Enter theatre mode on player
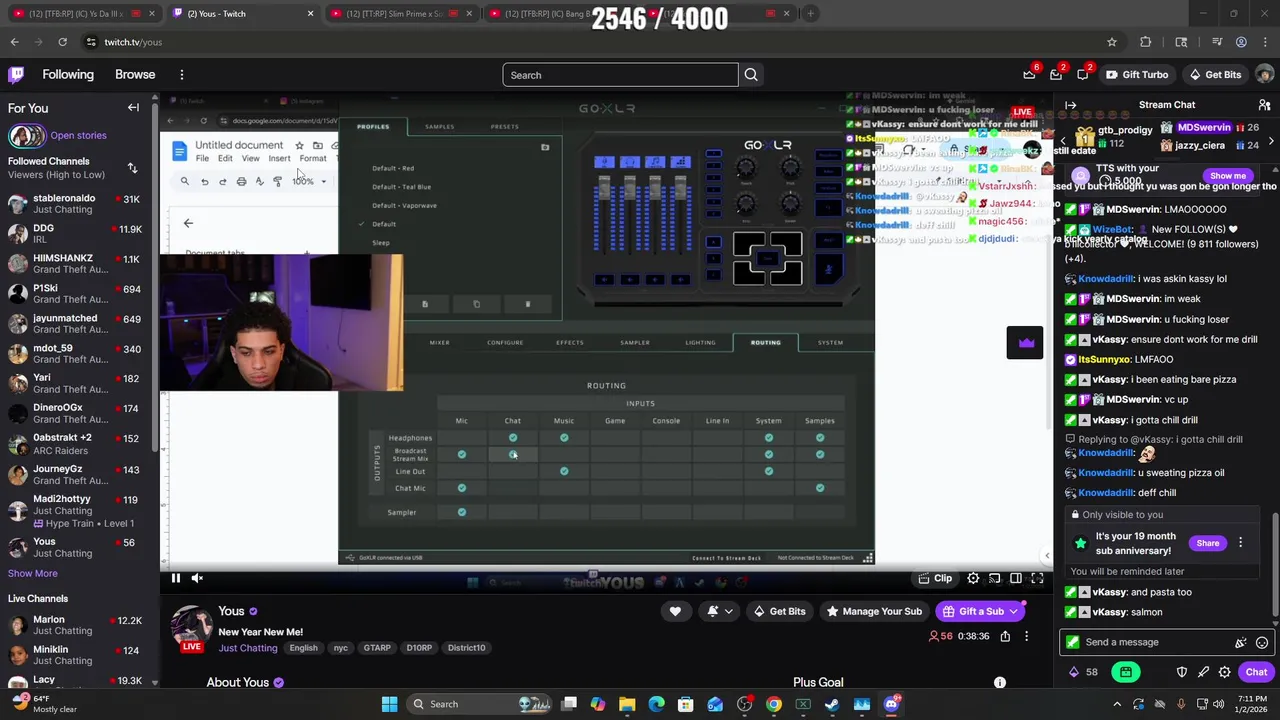 click(x=1016, y=578)
